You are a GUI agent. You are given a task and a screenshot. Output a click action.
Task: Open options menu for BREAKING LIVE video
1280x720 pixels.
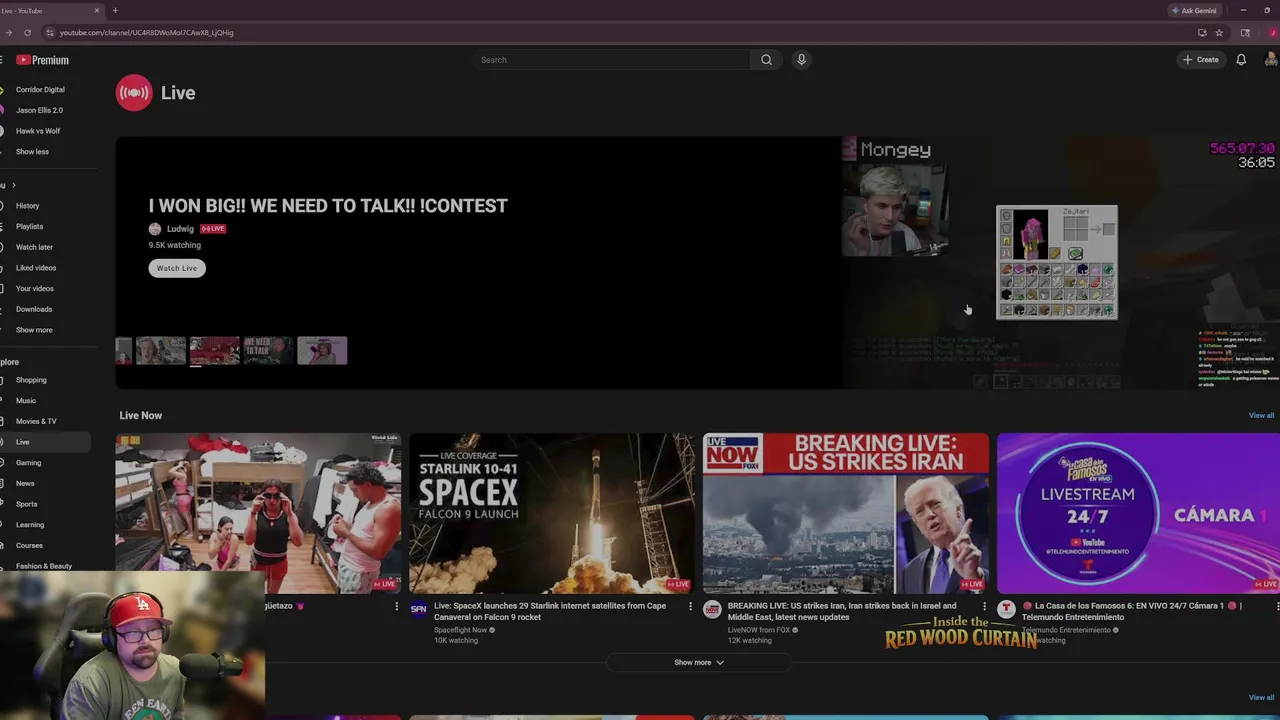[x=984, y=606]
